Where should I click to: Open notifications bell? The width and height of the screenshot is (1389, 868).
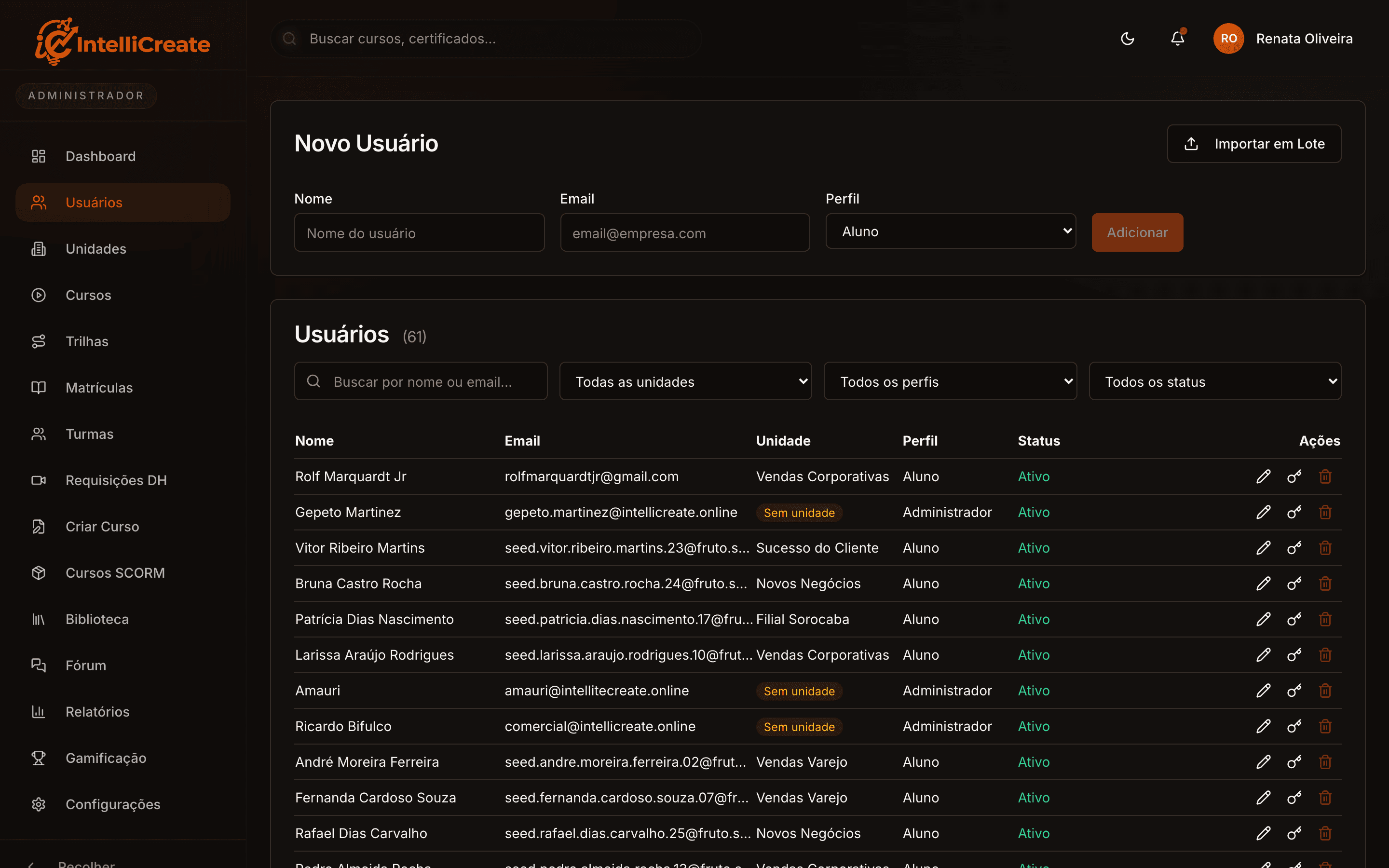pyautogui.click(x=1177, y=39)
